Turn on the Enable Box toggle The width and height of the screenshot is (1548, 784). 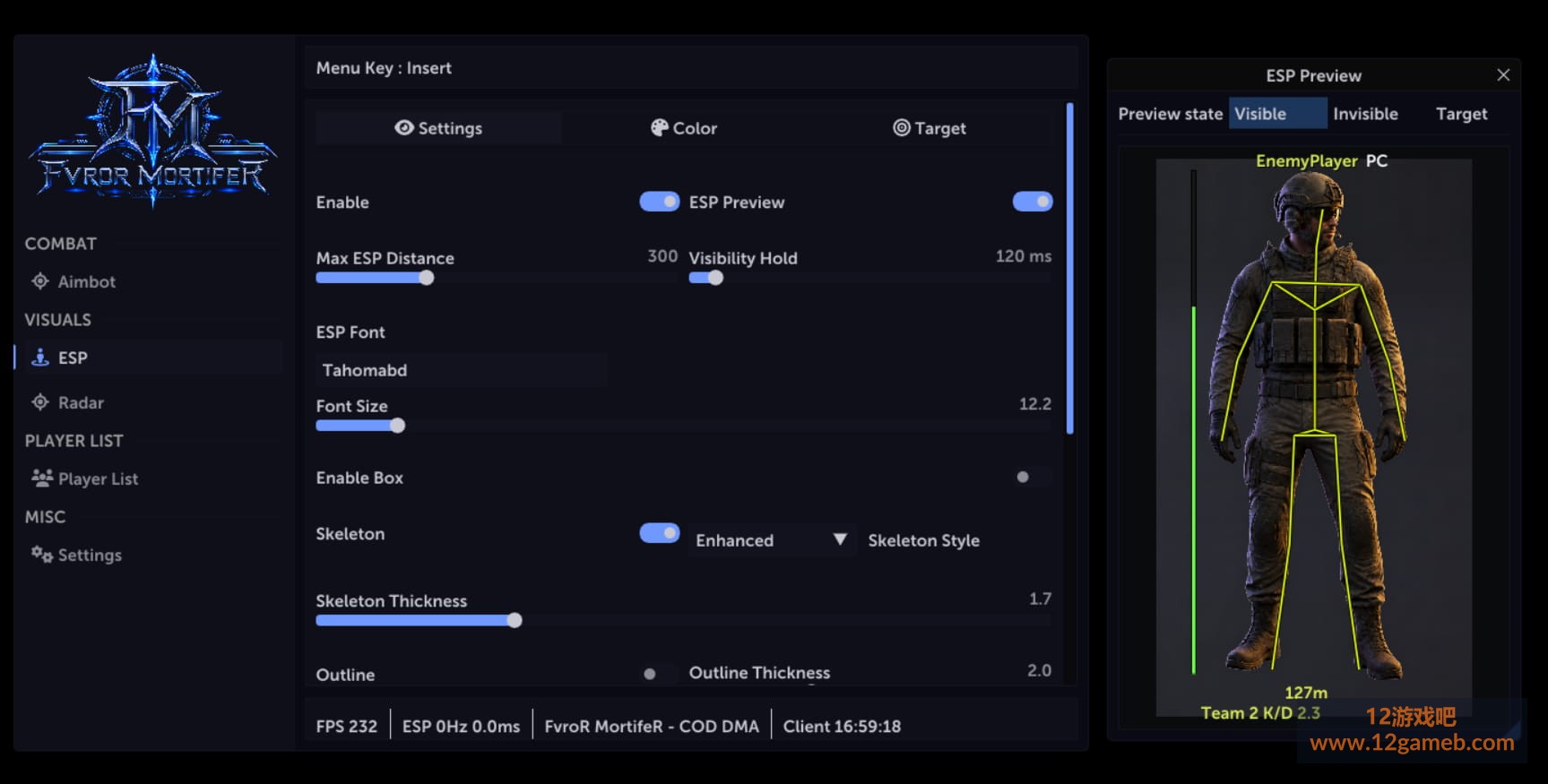[1031, 477]
